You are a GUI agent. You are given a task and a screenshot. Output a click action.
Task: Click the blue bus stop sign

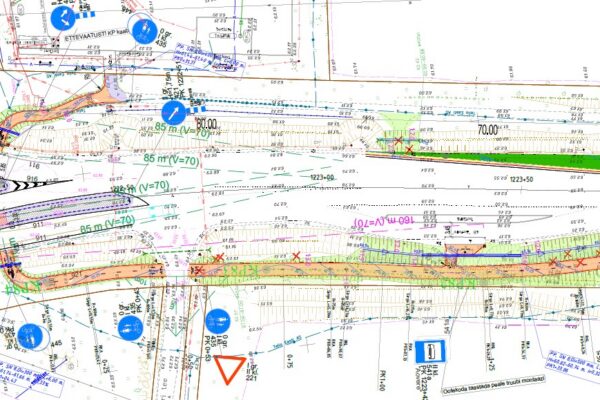[x=427, y=351]
